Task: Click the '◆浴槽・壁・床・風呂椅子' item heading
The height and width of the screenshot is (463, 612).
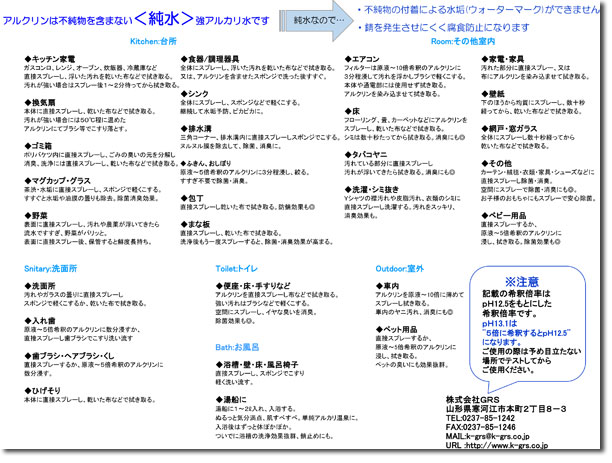Action: tap(257, 365)
